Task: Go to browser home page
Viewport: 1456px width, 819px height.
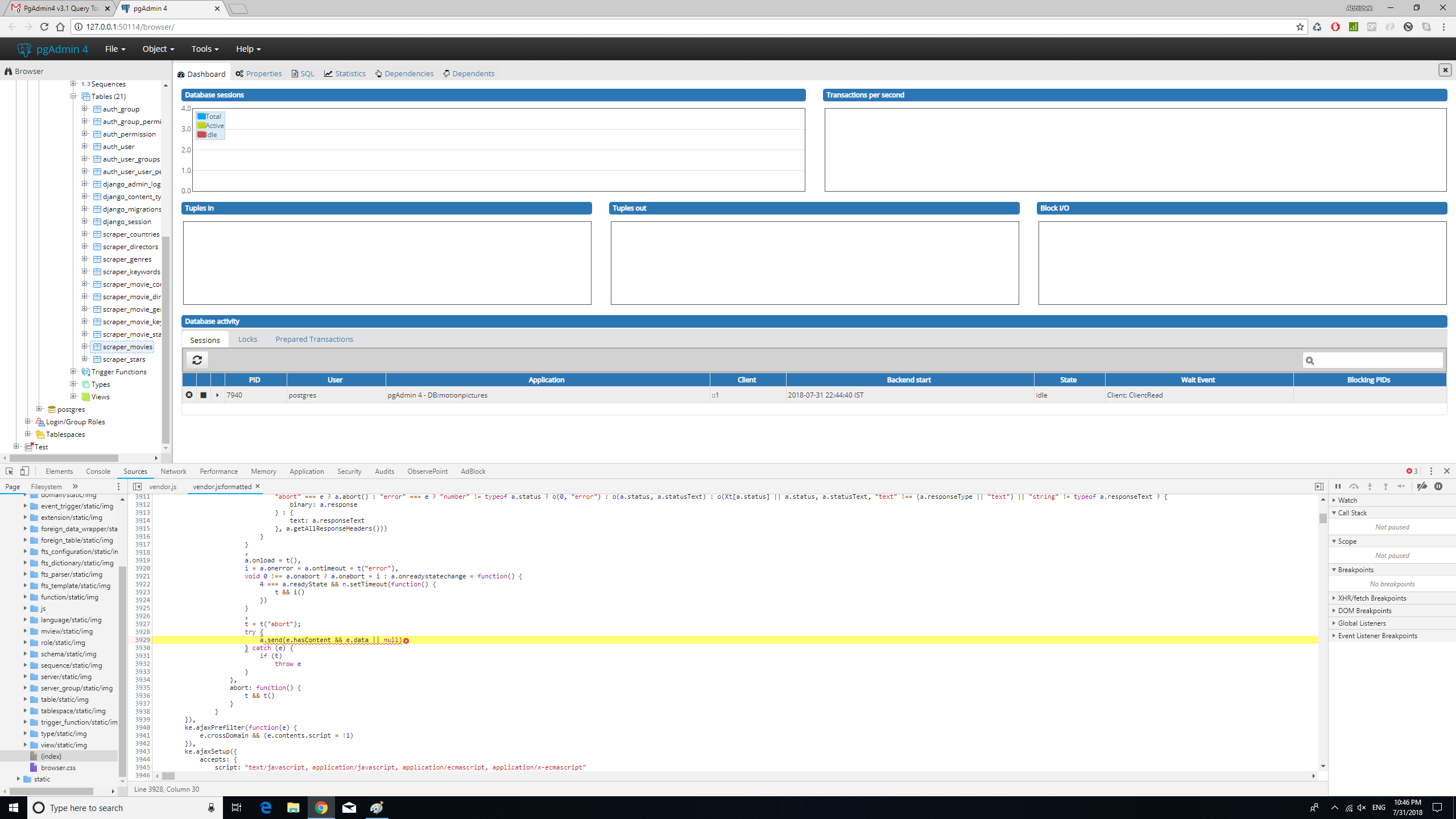Action: [60, 27]
